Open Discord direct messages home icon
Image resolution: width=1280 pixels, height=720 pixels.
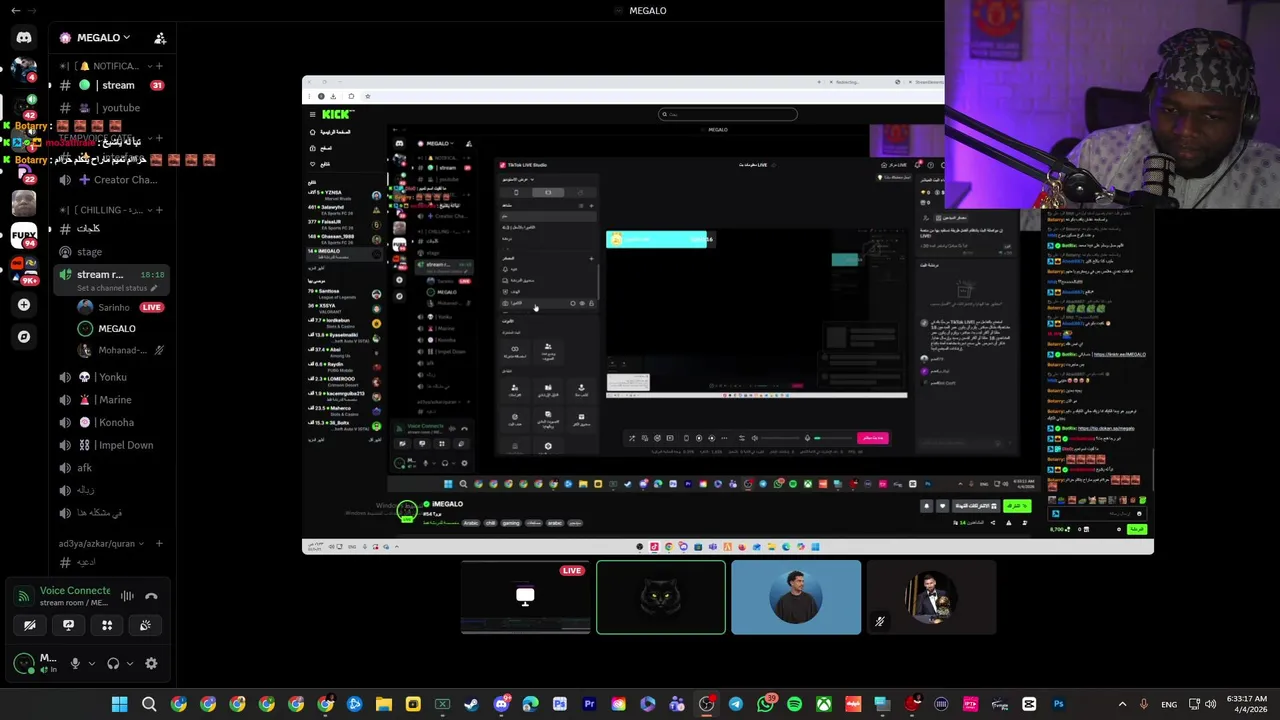[x=24, y=38]
